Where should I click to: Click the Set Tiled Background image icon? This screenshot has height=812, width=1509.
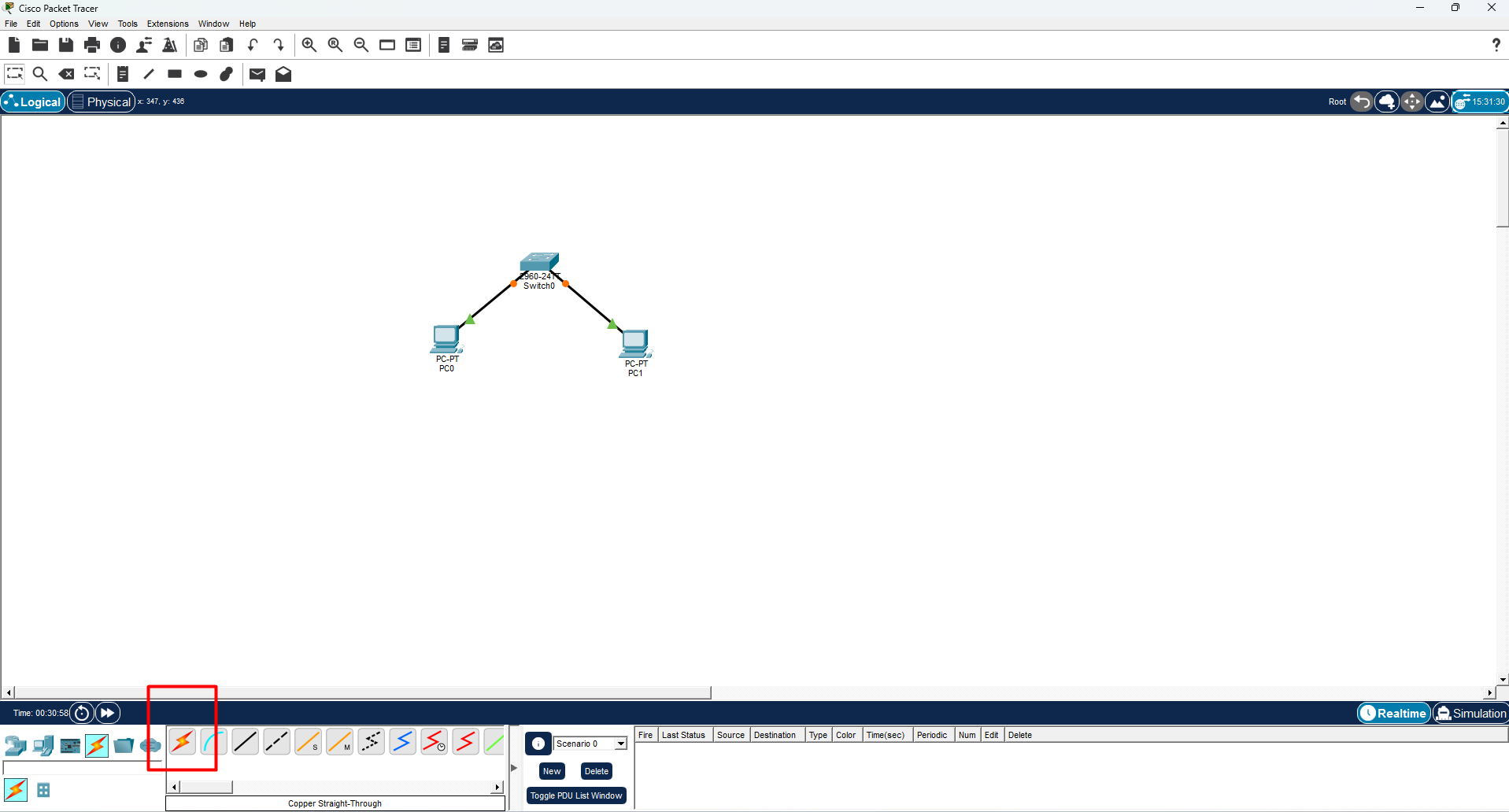[1437, 101]
